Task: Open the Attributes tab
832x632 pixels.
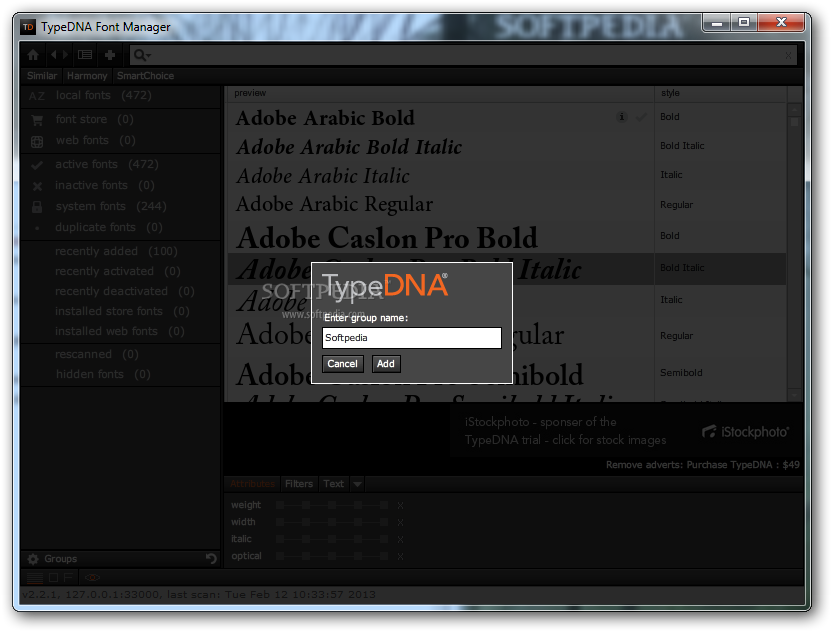Action: [x=253, y=484]
